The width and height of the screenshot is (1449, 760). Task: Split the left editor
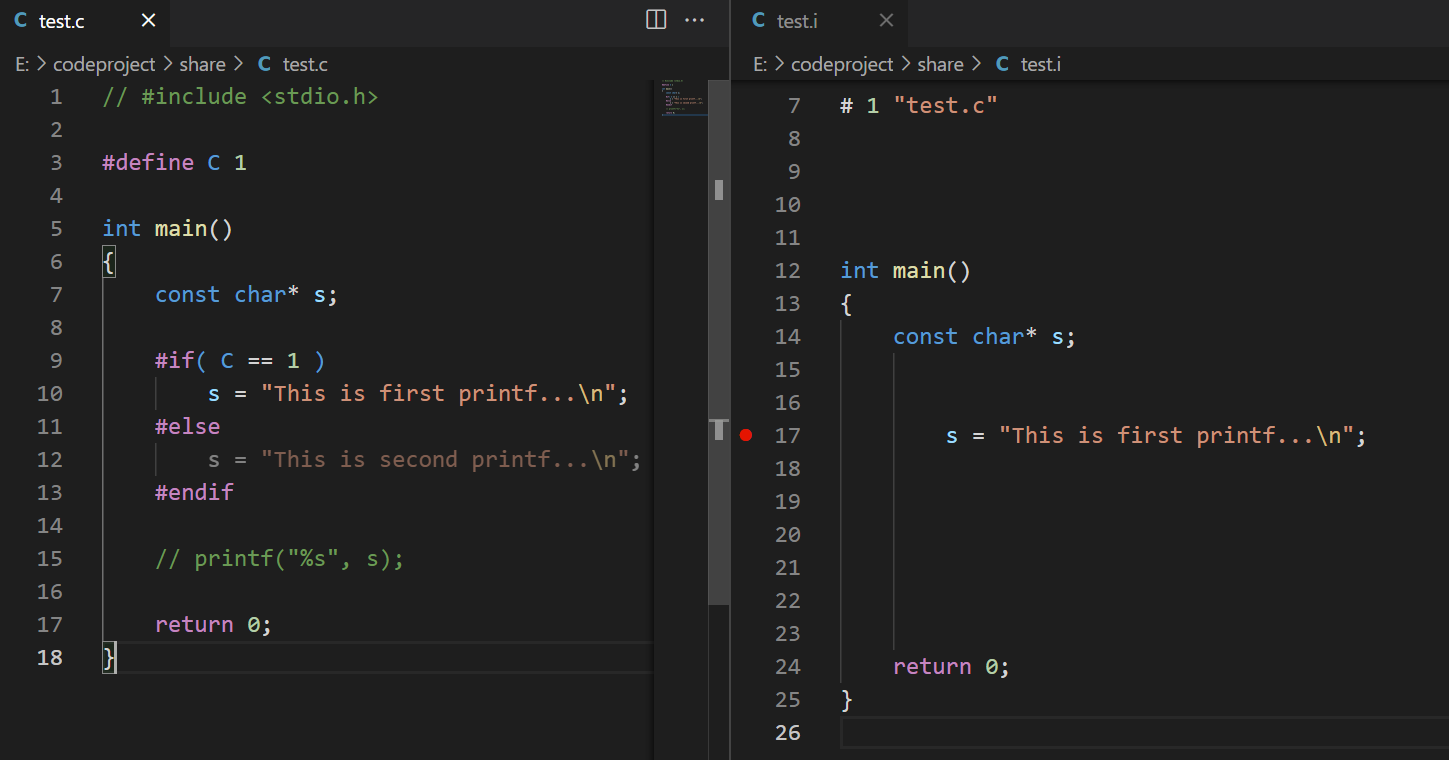[657, 20]
